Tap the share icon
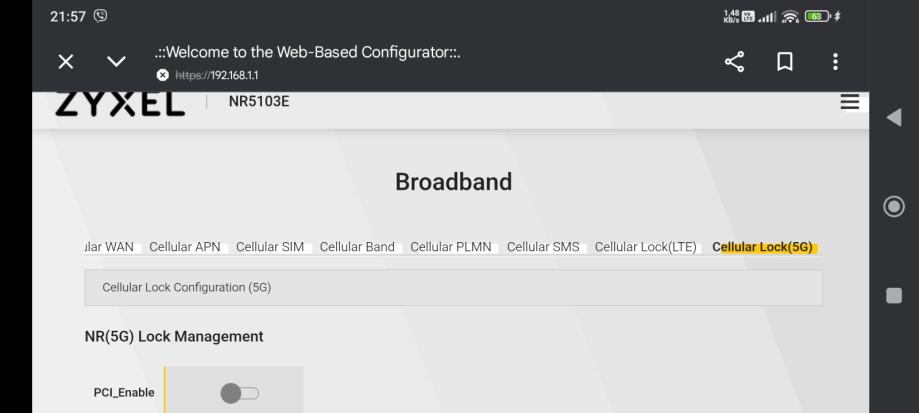The width and height of the screenshot is (919, 413). click(735, 62)
